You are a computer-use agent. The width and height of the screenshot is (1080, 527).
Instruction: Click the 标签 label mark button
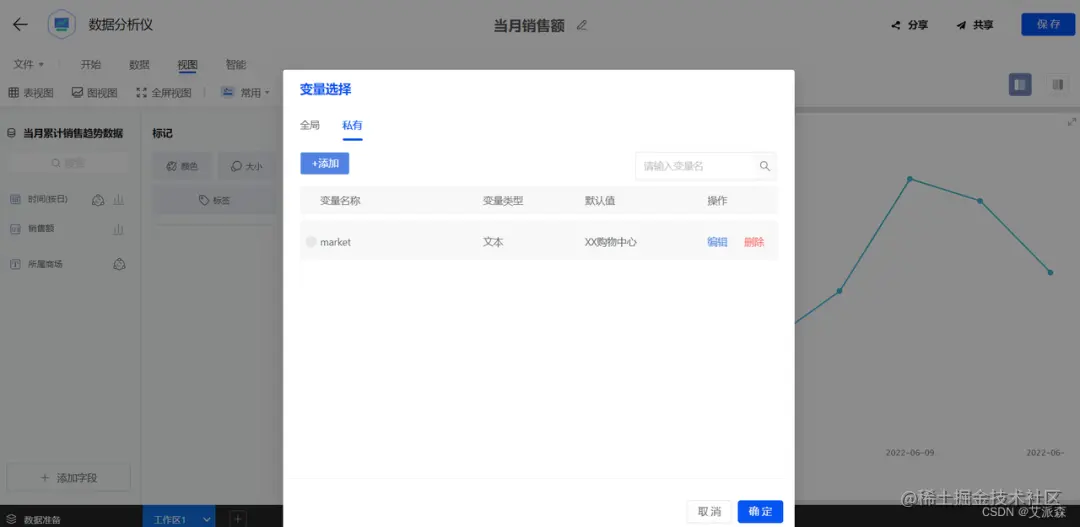tap(214, 200)
